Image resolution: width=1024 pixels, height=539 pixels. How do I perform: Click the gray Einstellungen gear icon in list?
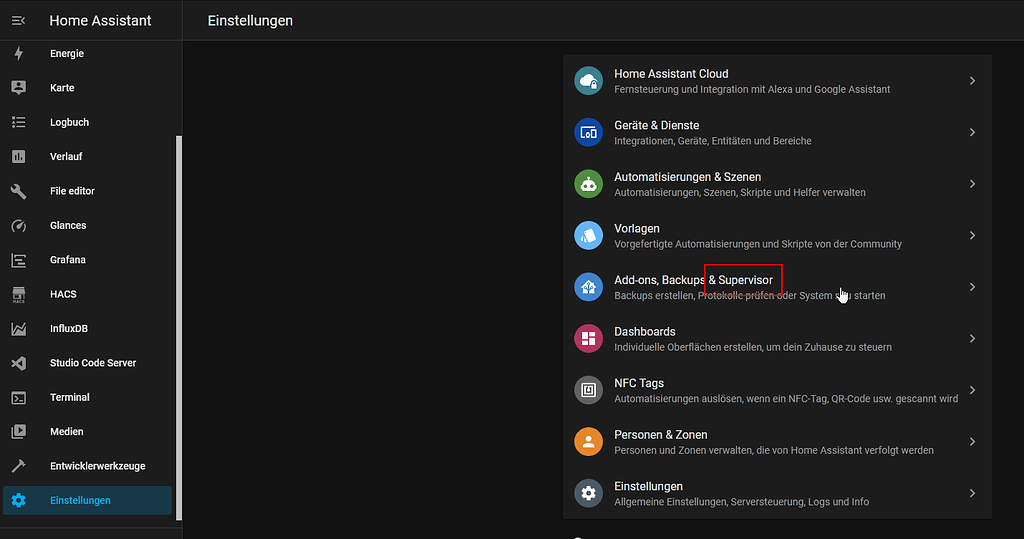(x=588, y=493)
